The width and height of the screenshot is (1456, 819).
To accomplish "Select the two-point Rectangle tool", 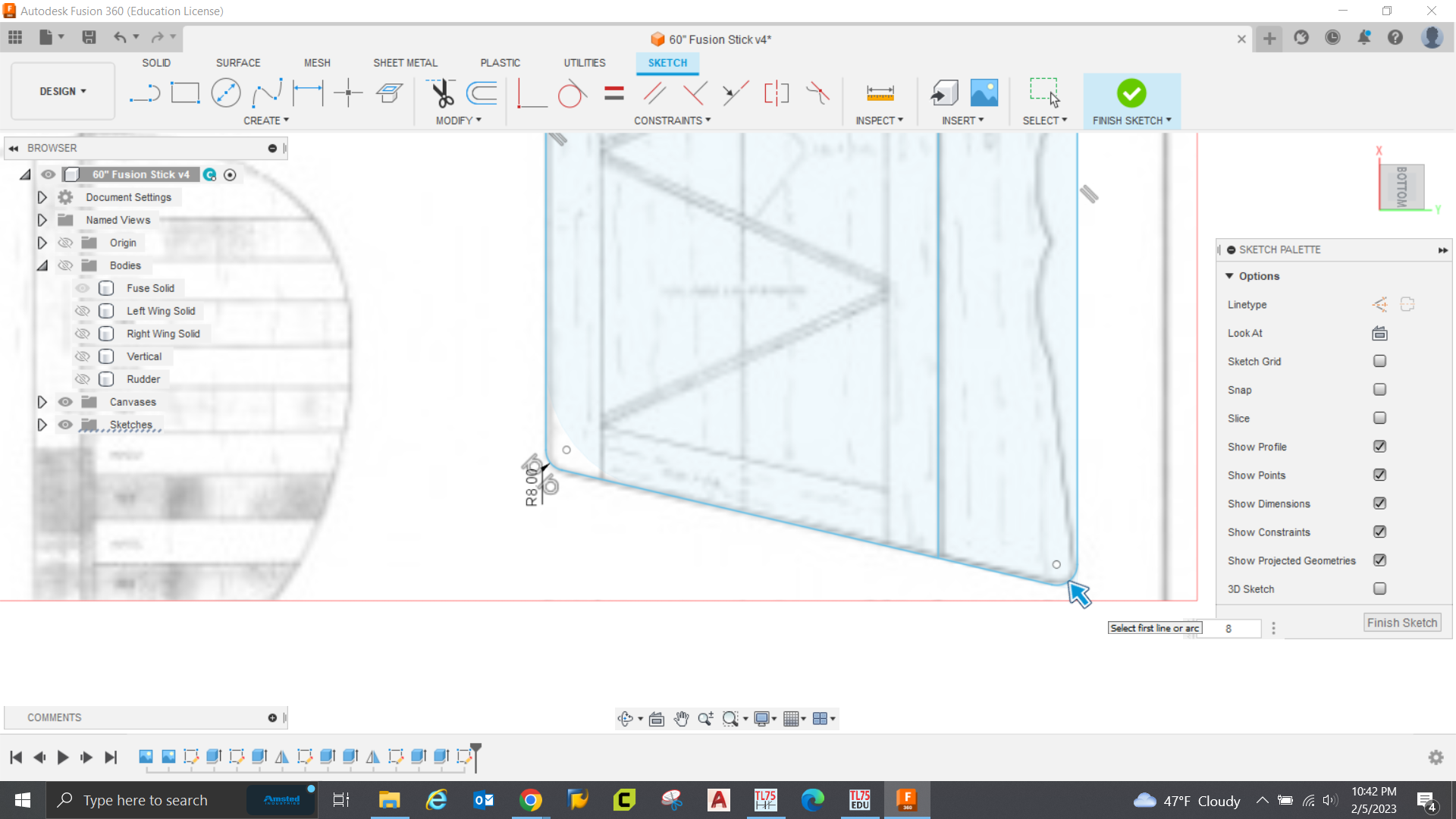I will [x=185, y=93].
